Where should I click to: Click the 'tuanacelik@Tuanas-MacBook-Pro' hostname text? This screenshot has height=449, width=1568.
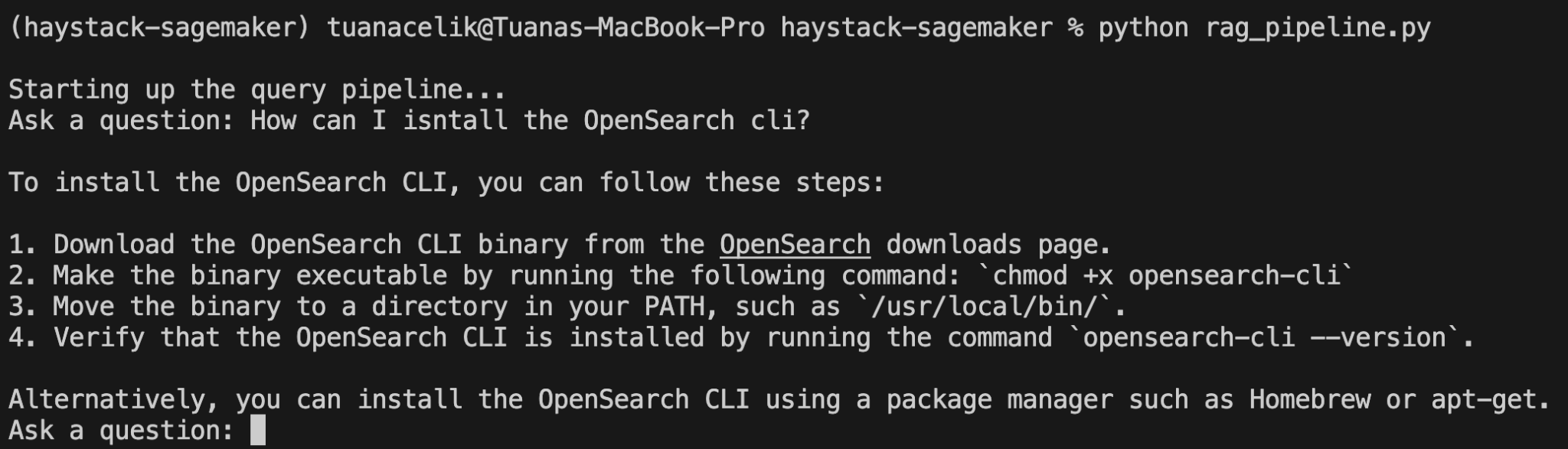(545, 28)
